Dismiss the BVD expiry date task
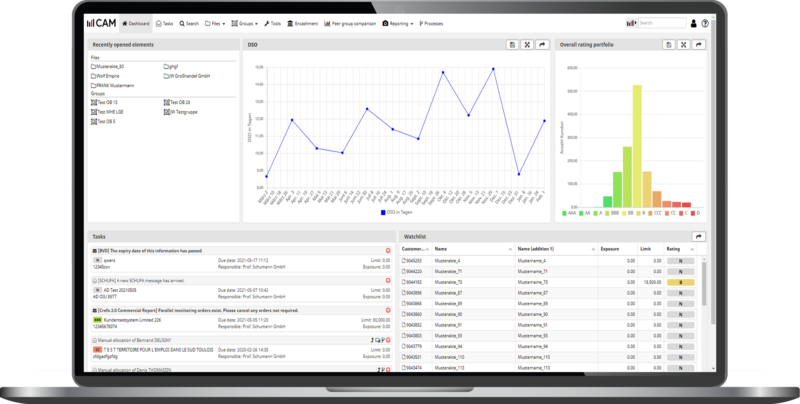Screen dimensions: 800x404 387,250
